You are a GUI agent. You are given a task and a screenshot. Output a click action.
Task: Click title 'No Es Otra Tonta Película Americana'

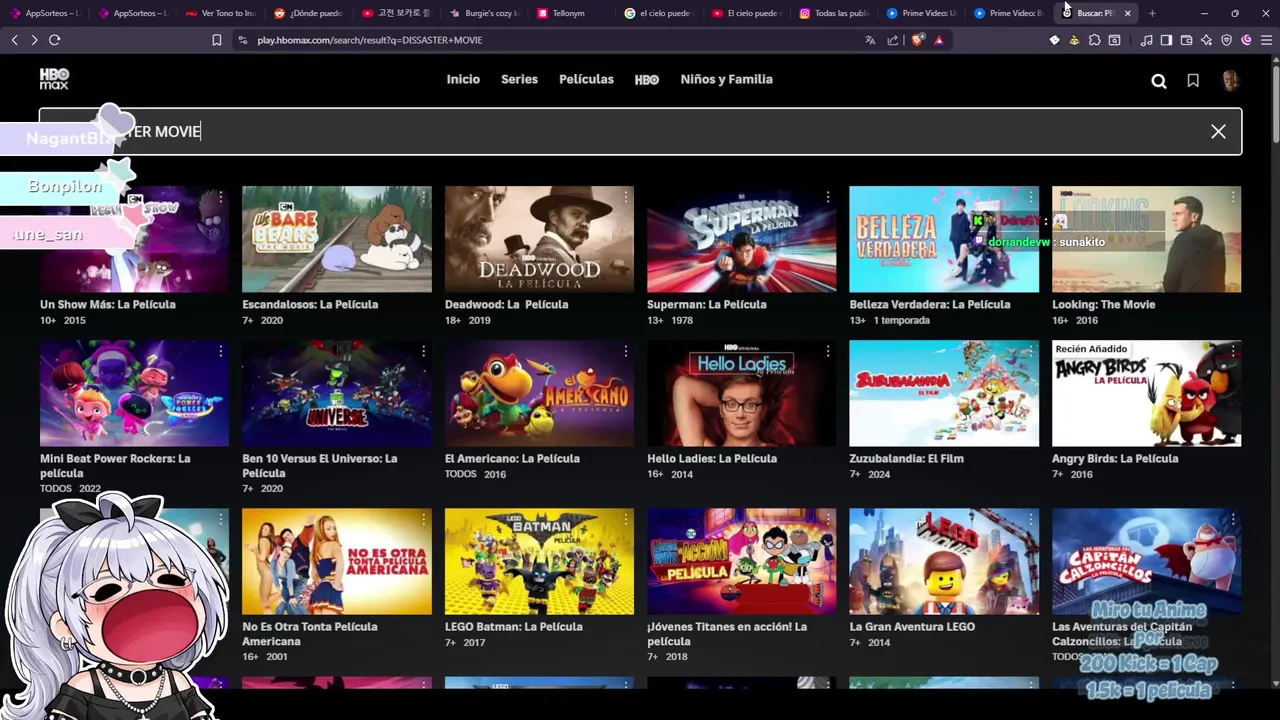pos(310,634)
